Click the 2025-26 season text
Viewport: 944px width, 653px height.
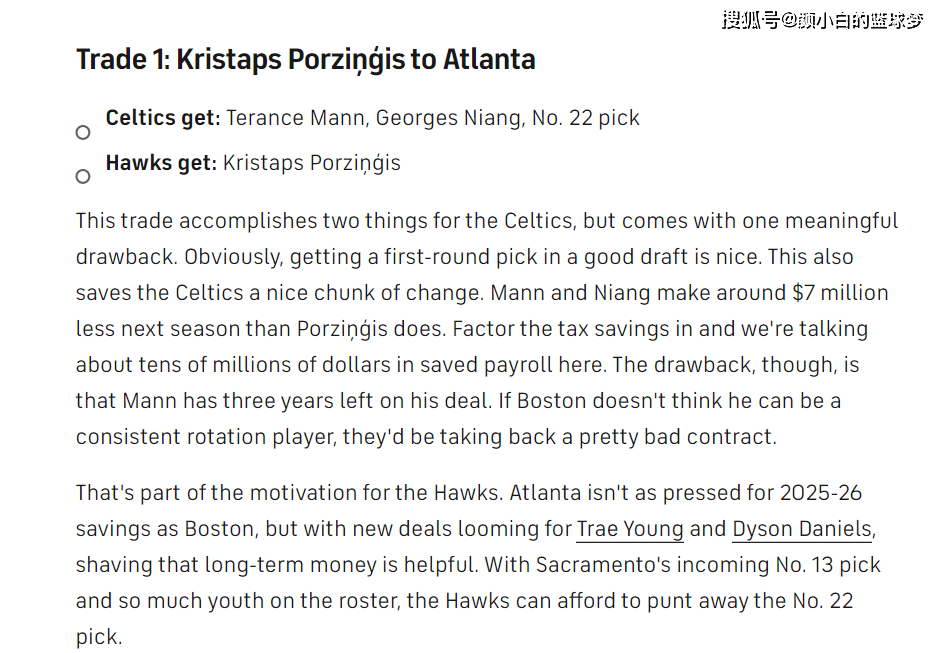point(821,493)
